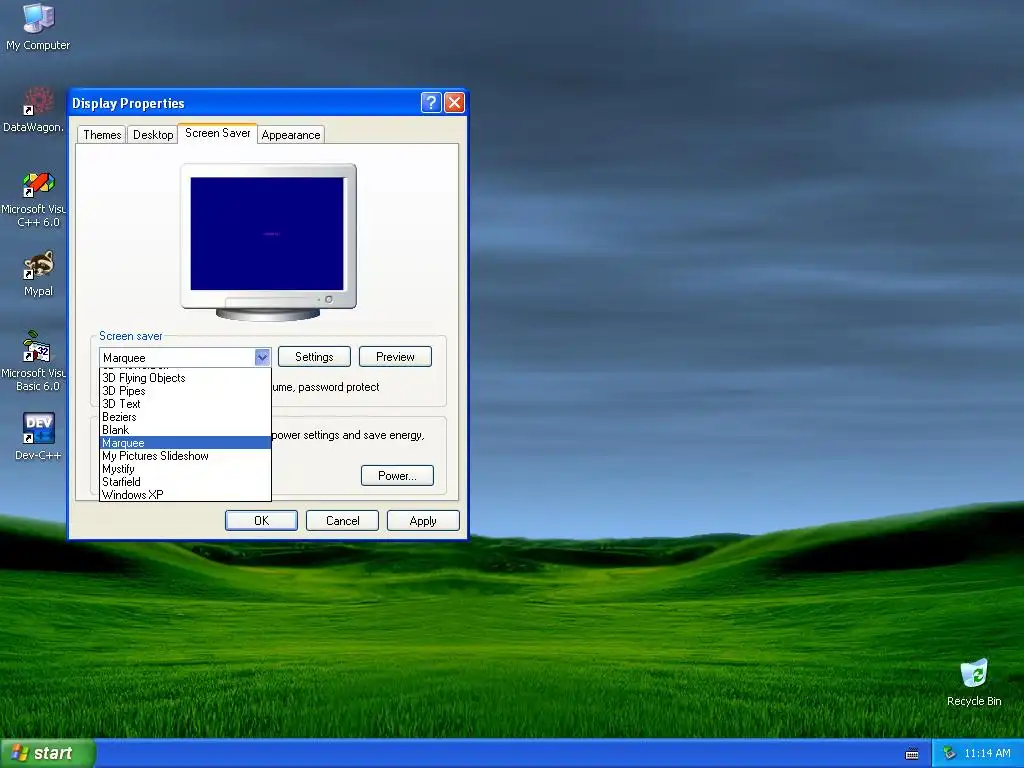Pick Starfield screen saver
This screenshot has height=768, width=1024.
point(185,482)
